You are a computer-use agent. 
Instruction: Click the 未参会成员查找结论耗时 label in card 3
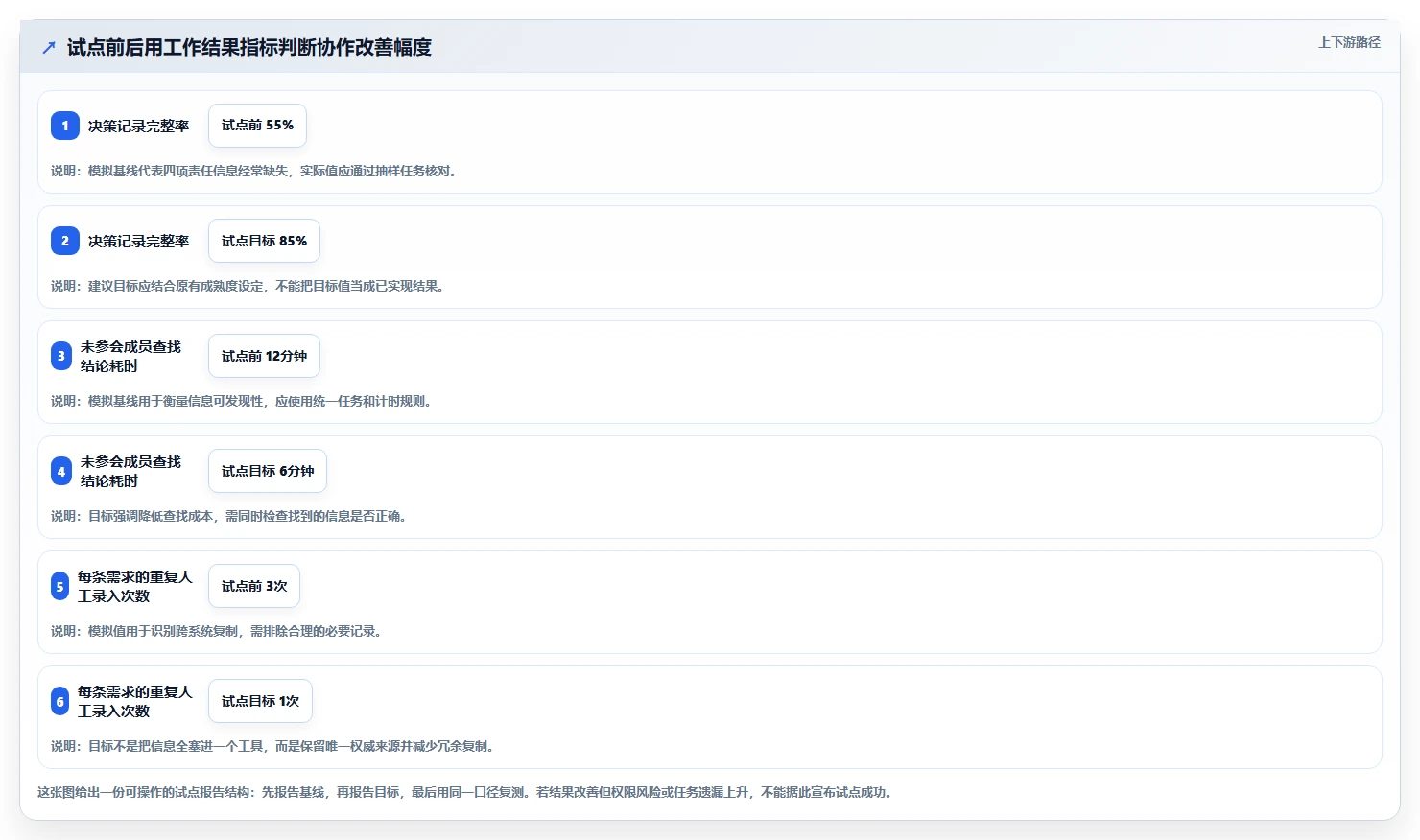point(131,356)
